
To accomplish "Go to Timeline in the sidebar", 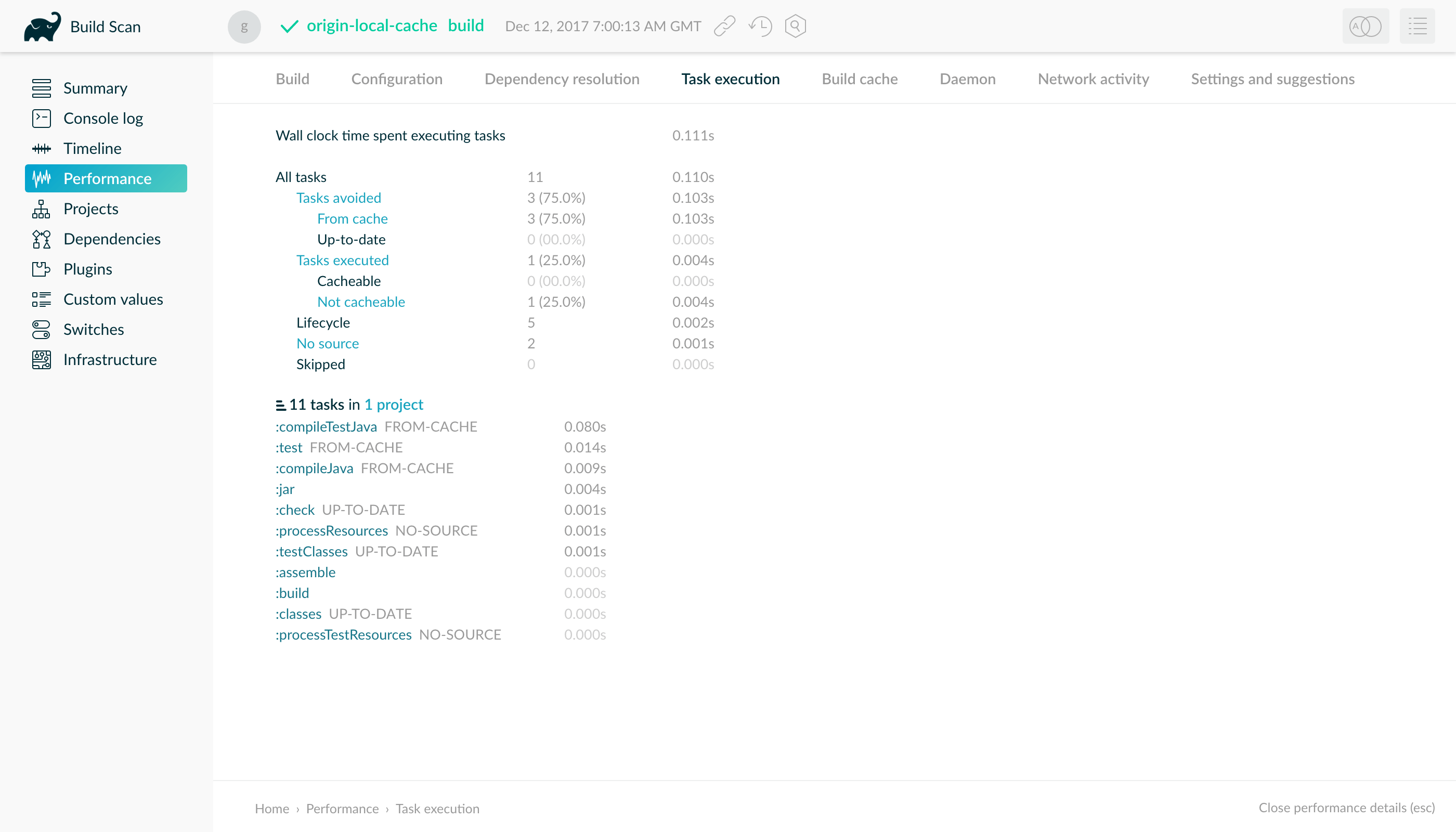I will [92, 149].
